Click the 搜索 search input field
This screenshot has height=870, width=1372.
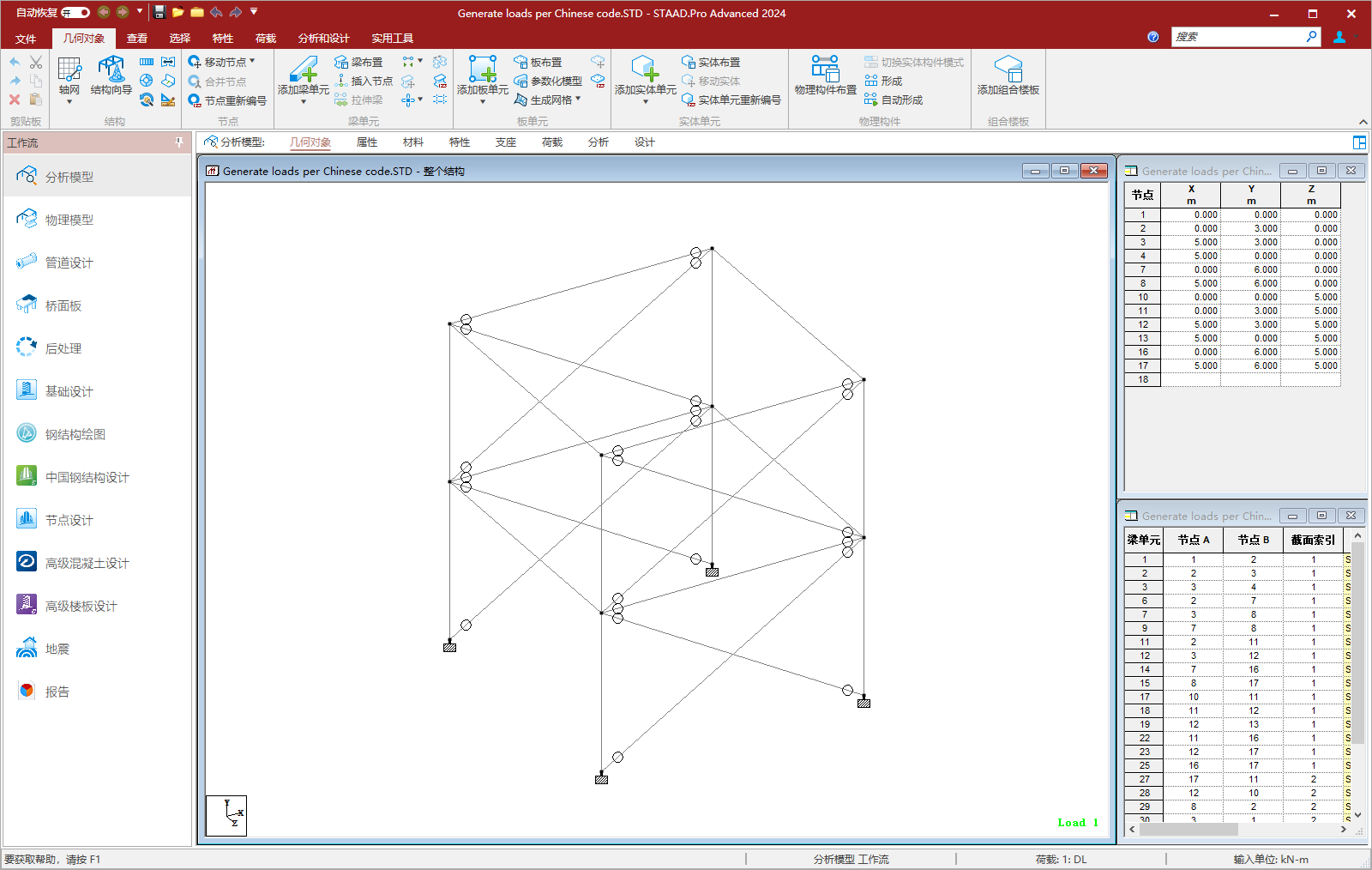coord(1237,37)
